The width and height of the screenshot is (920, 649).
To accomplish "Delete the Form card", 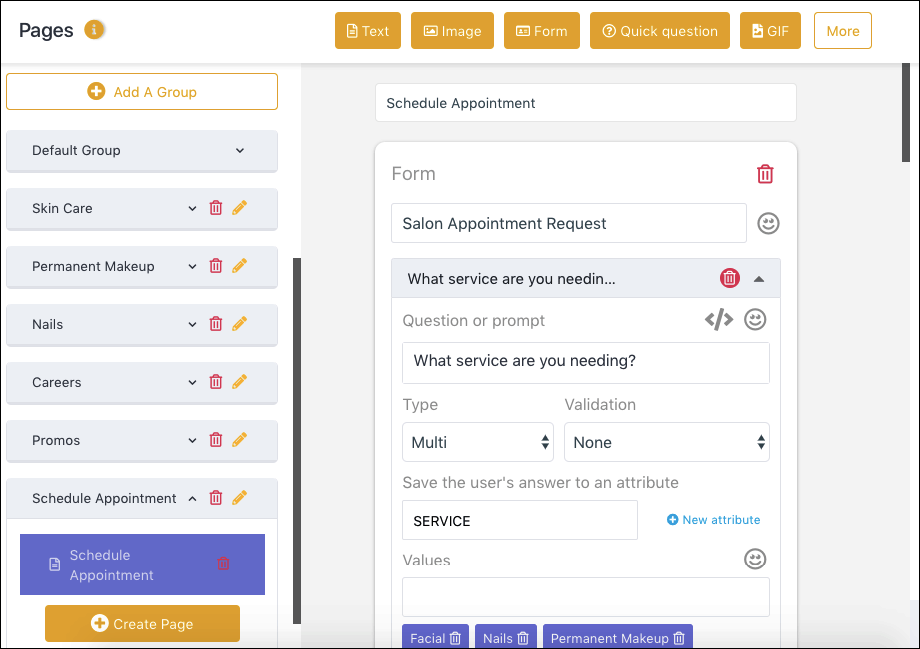I will click(x=765, y=174).
